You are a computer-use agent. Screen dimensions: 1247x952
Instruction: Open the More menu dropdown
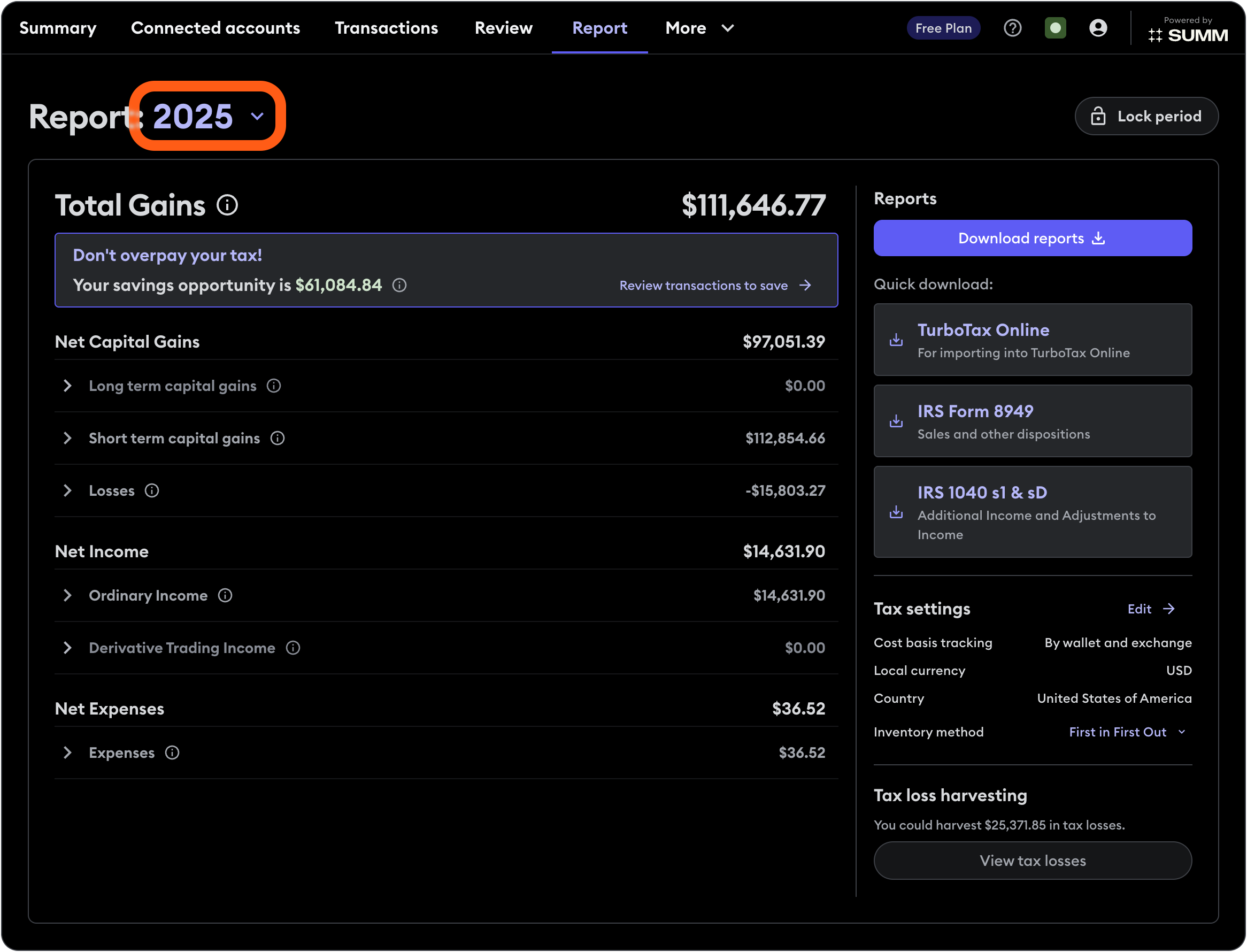pyautogui.click(x=700, y=28)
